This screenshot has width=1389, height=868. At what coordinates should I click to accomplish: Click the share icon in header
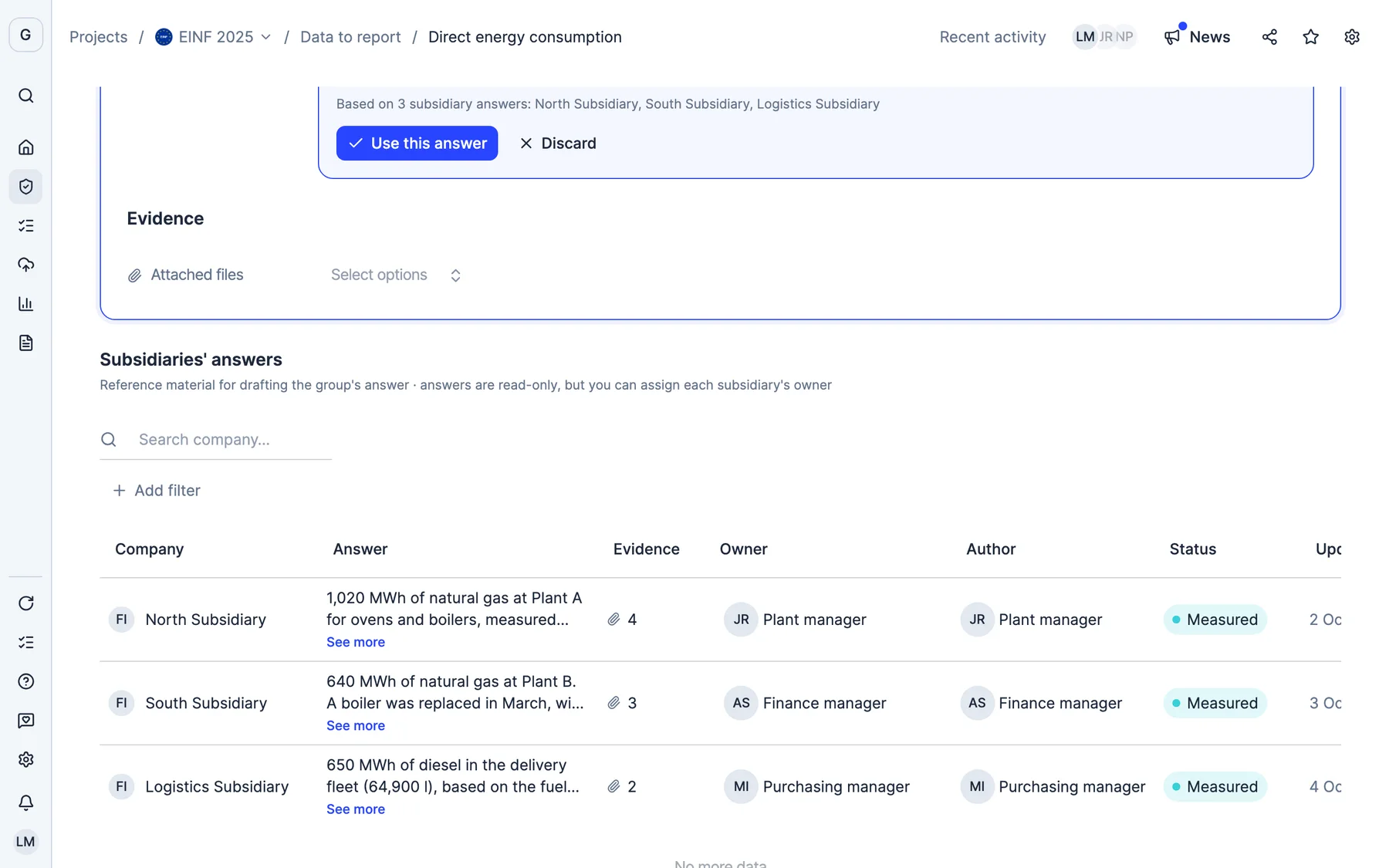1269,37
